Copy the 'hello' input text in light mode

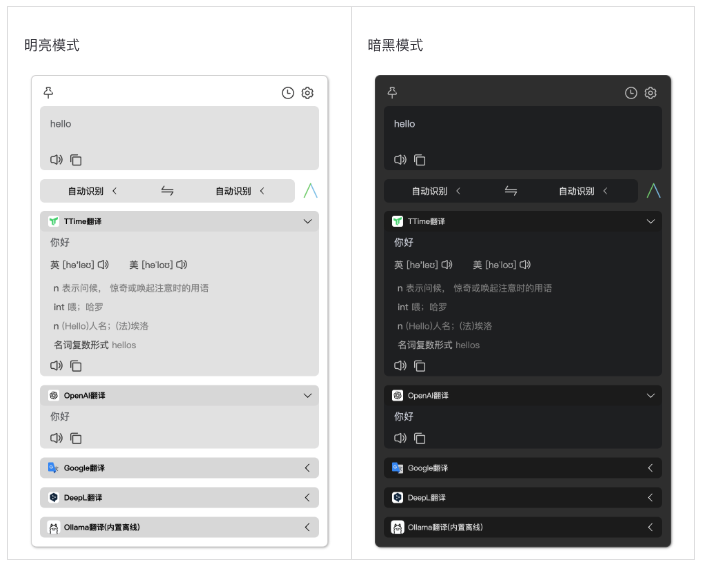[x=76, y=160]
